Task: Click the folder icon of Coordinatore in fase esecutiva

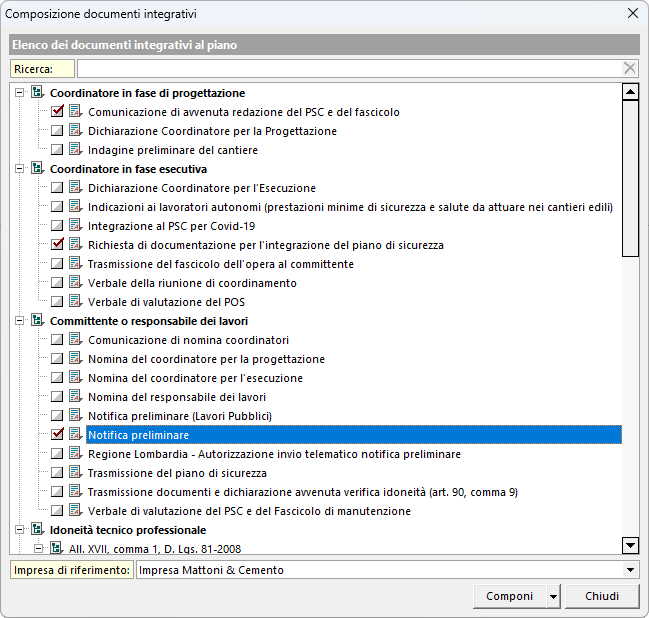Action: 37,169
